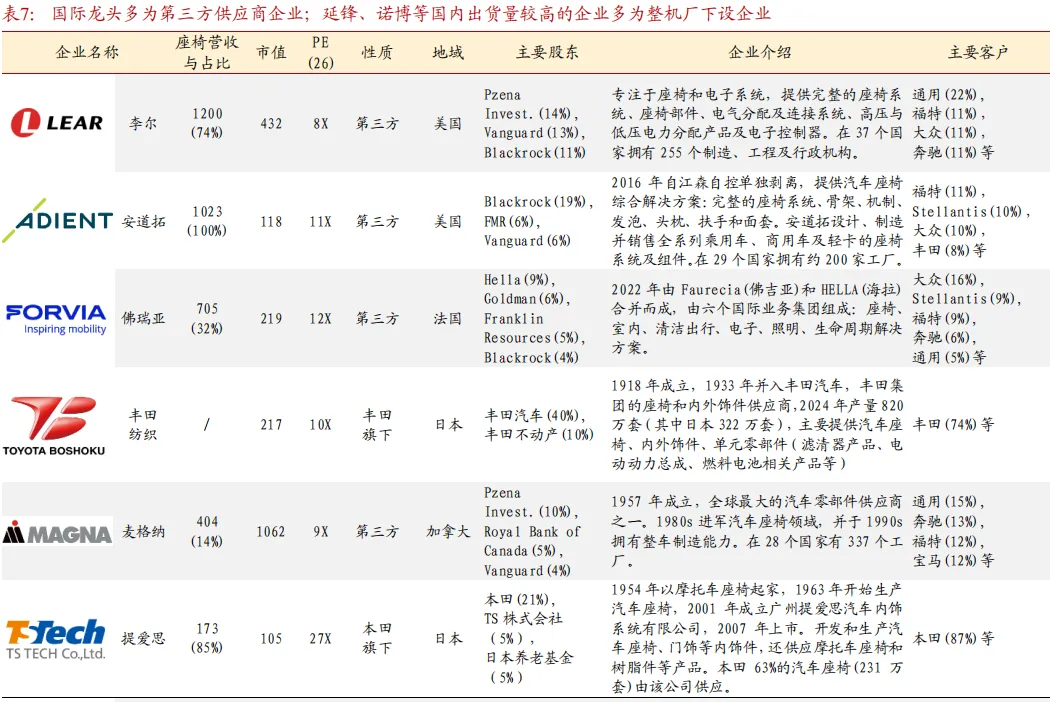Click the 企业介绍 column header
1050x702 pixels.
tap(760, 52)
